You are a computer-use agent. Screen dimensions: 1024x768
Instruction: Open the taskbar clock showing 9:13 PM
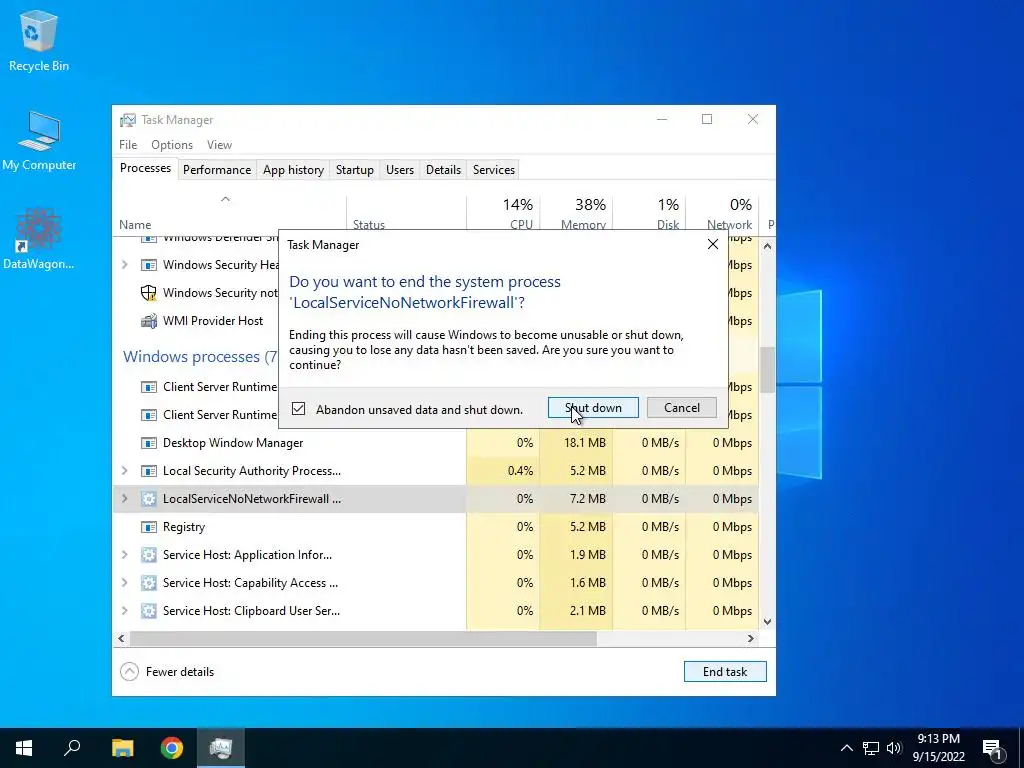coord(938,748)
